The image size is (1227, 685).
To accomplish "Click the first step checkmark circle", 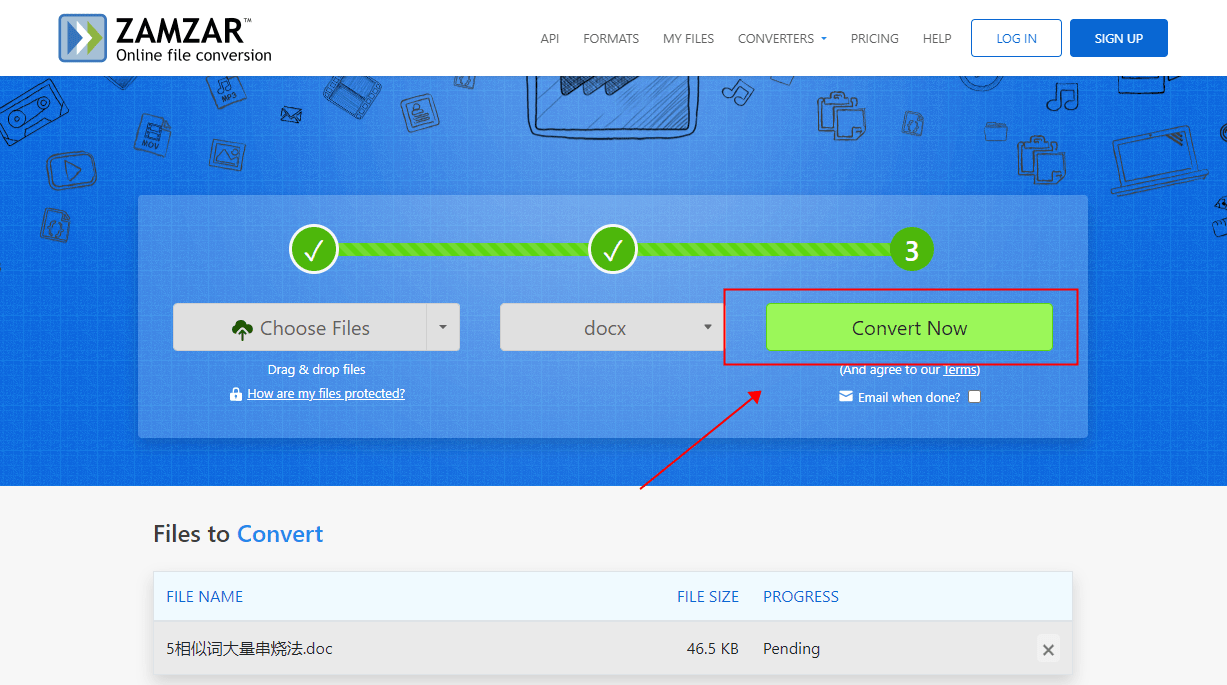I will point(313,249).
